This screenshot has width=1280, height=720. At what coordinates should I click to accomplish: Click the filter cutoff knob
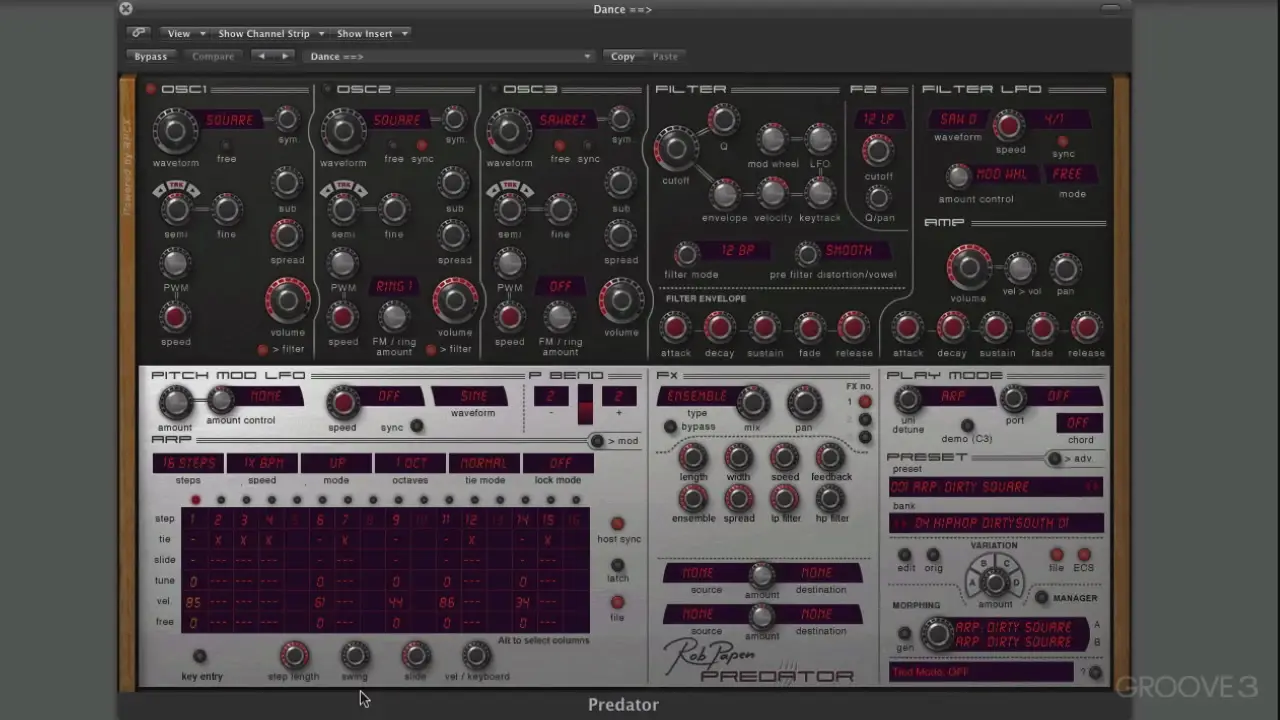point(676,149)
